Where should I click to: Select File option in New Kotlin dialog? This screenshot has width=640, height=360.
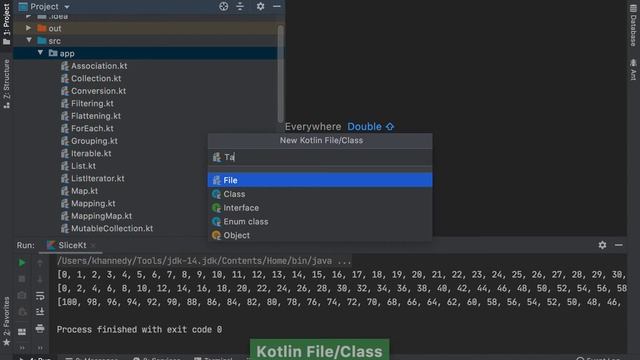pos(320,180)
